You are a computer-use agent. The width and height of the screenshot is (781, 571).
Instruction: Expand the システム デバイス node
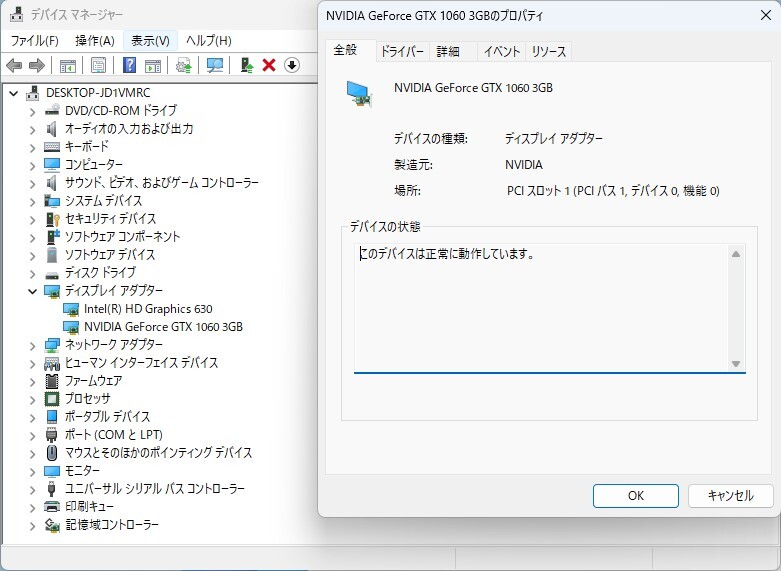coord(32,201)
